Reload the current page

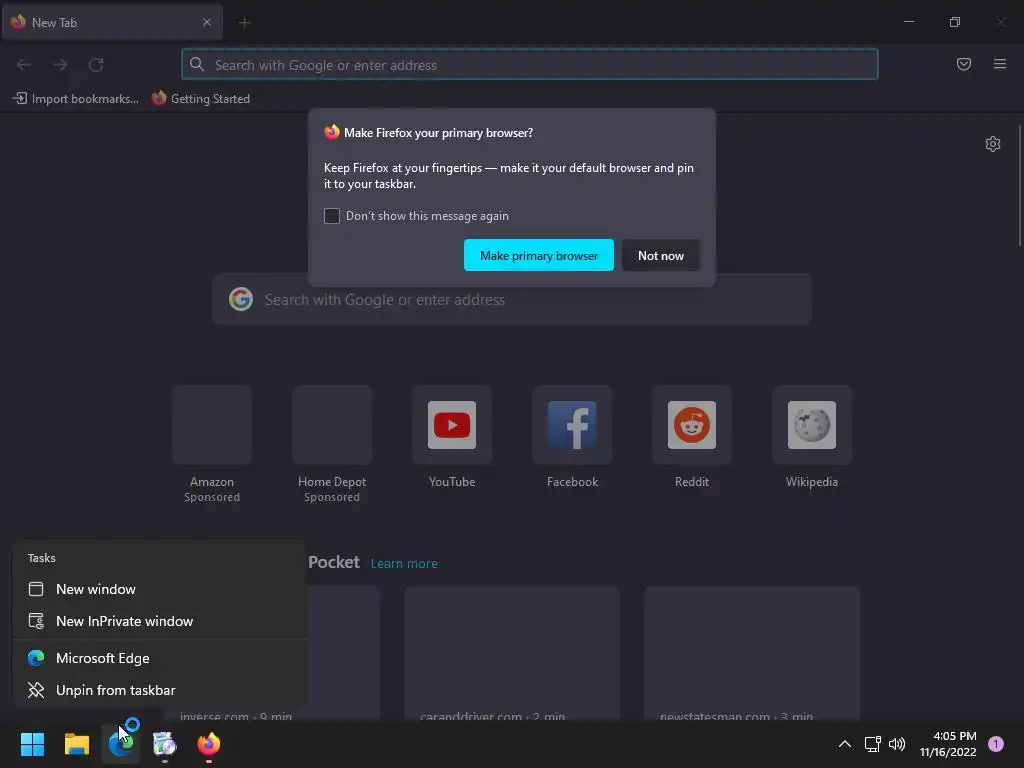click(x=96, y=65)
